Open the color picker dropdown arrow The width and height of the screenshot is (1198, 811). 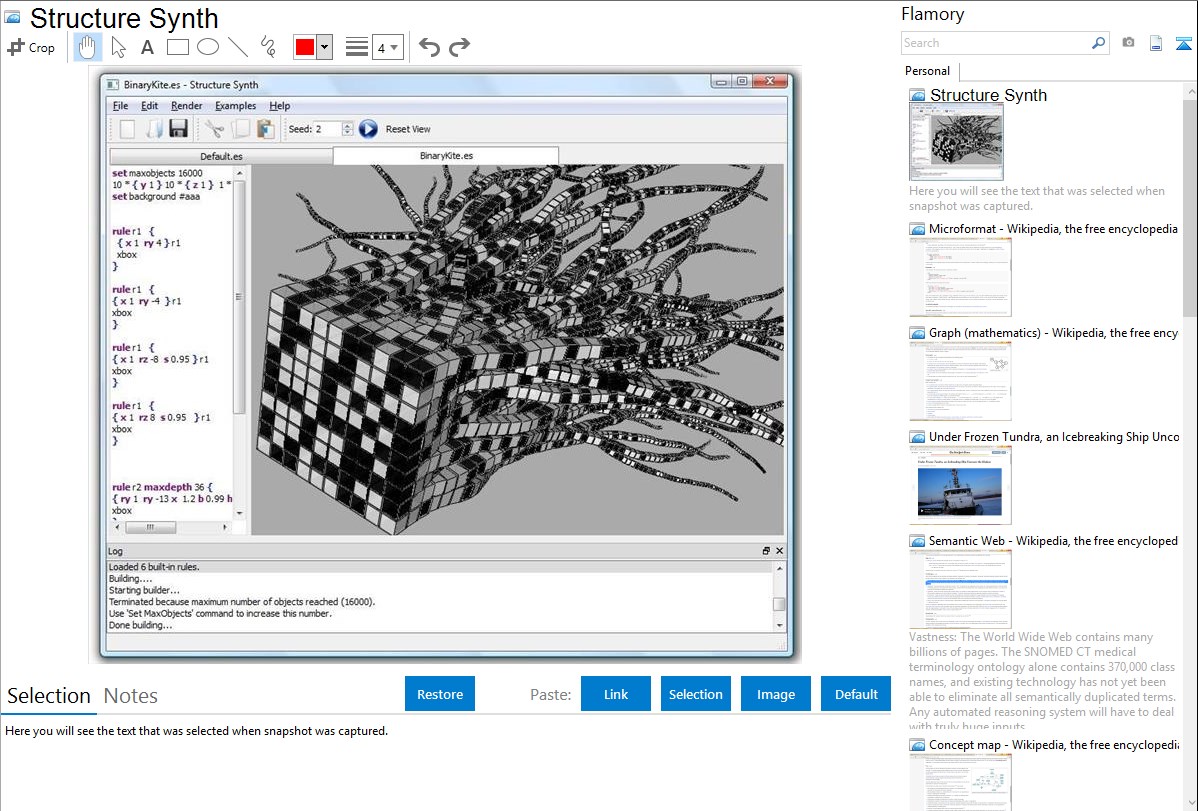point(324,47)
